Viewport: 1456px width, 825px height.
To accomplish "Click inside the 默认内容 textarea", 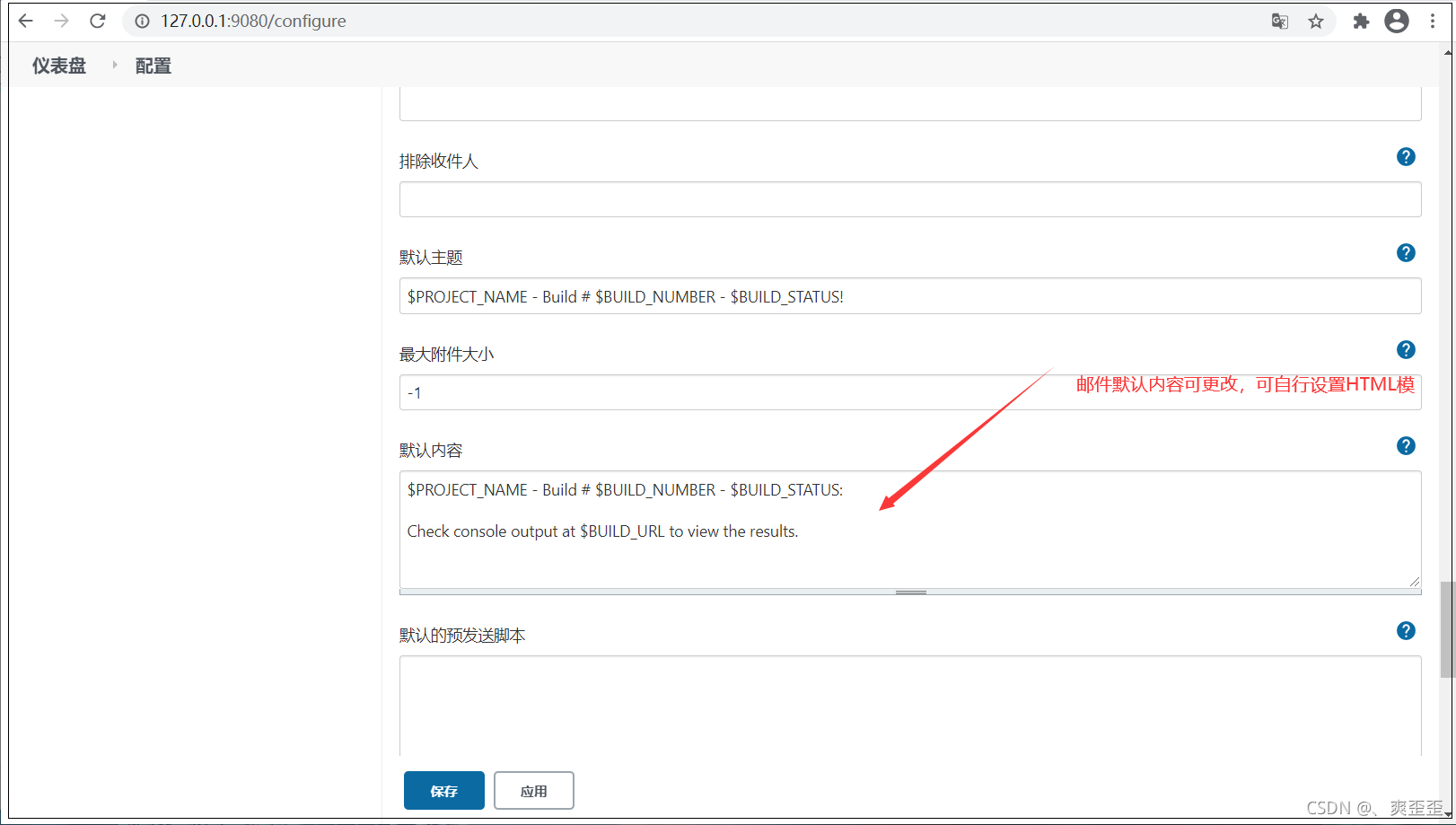I will click(x=910, y=530).
